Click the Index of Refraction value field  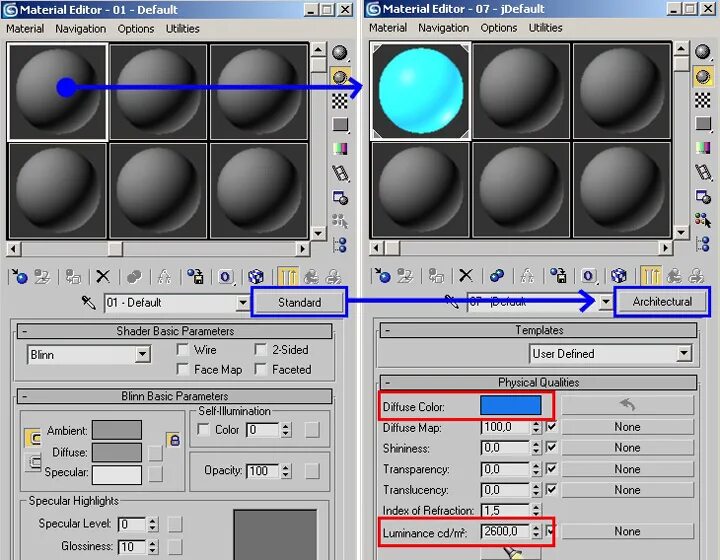(x=505, y=510)
